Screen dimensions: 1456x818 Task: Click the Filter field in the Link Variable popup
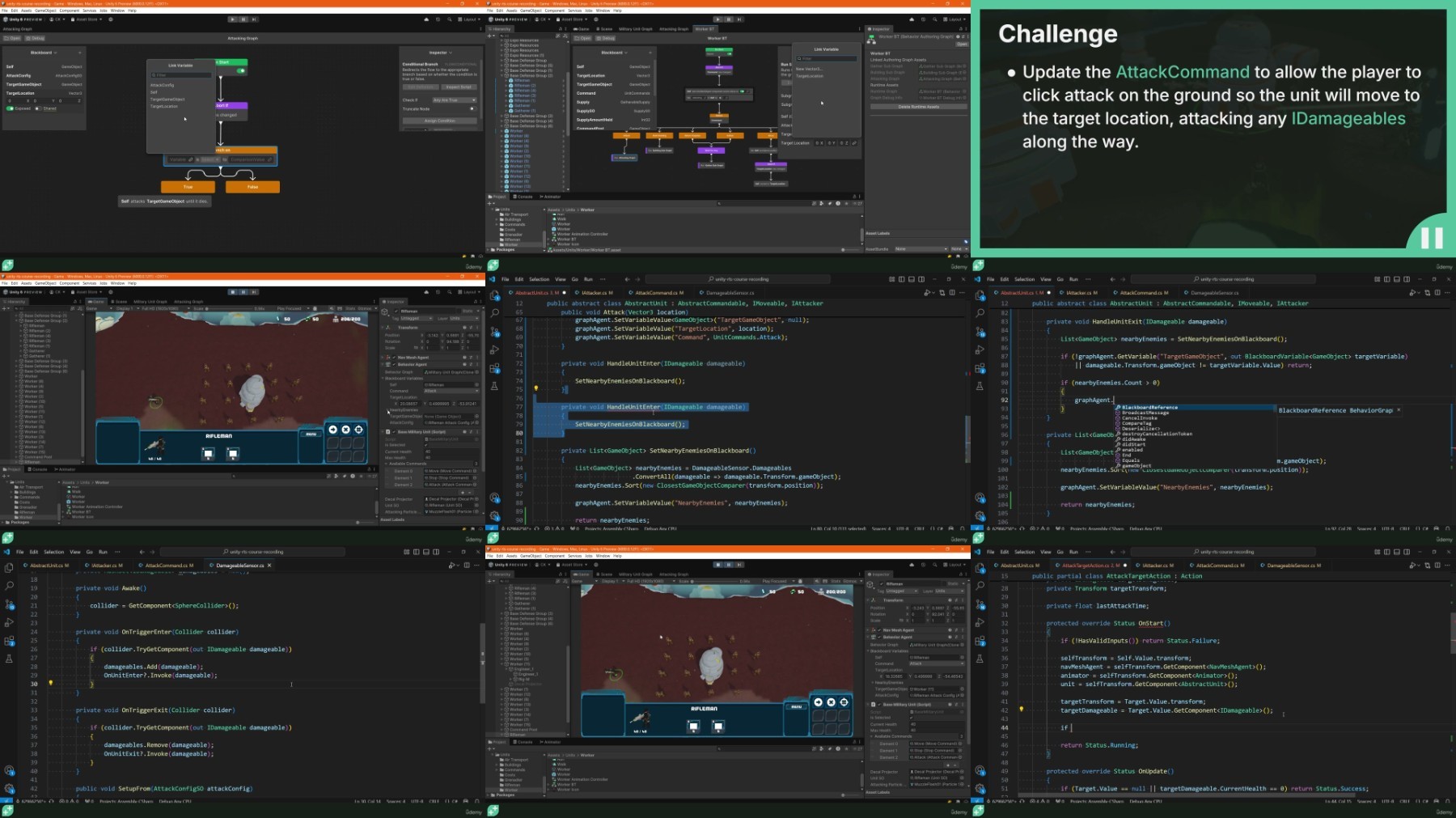pyautogui.click(x=180, y=75)
